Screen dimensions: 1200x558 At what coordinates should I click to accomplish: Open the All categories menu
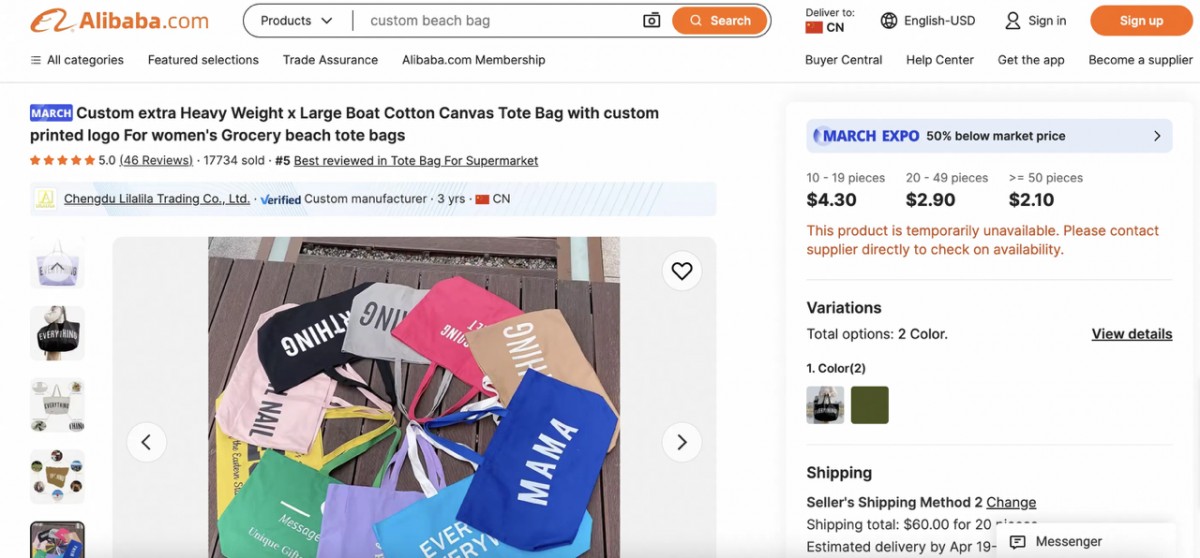point(77,60)
